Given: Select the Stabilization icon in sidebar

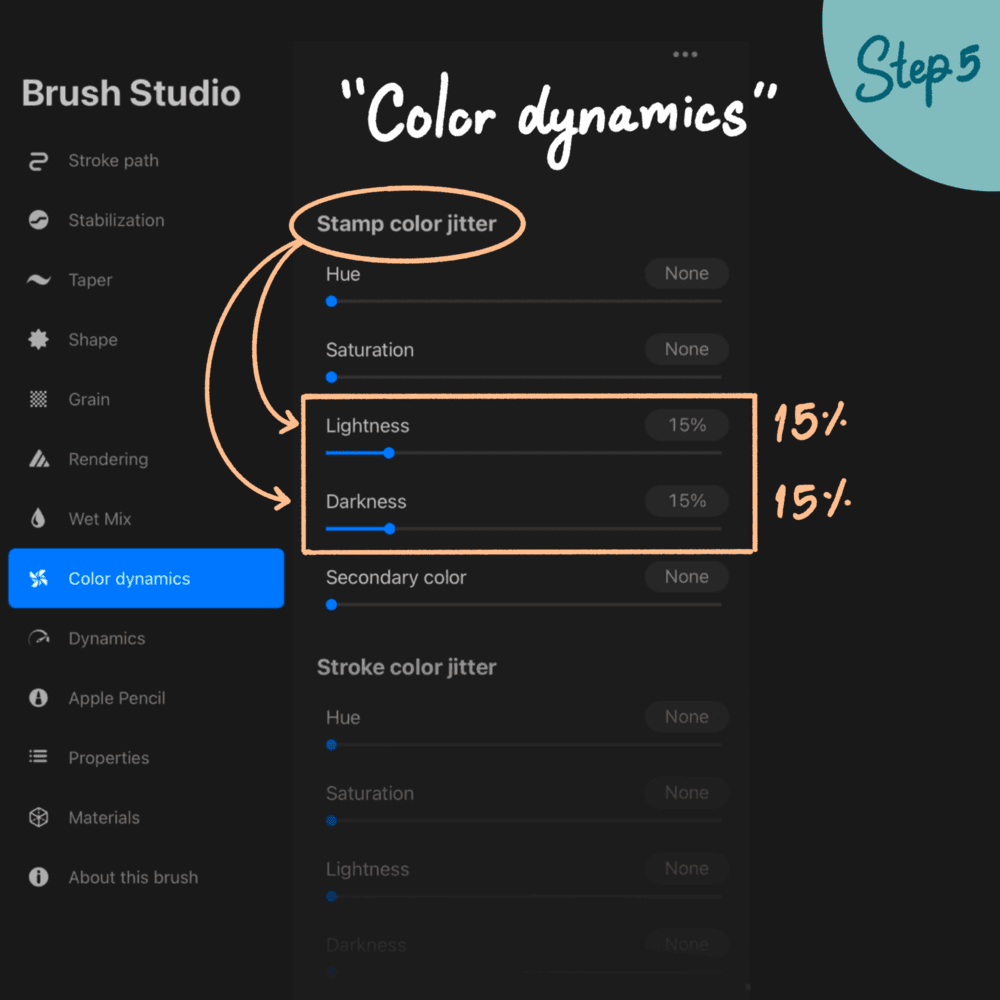Looking at the screenshot, I should coord(38,220).
